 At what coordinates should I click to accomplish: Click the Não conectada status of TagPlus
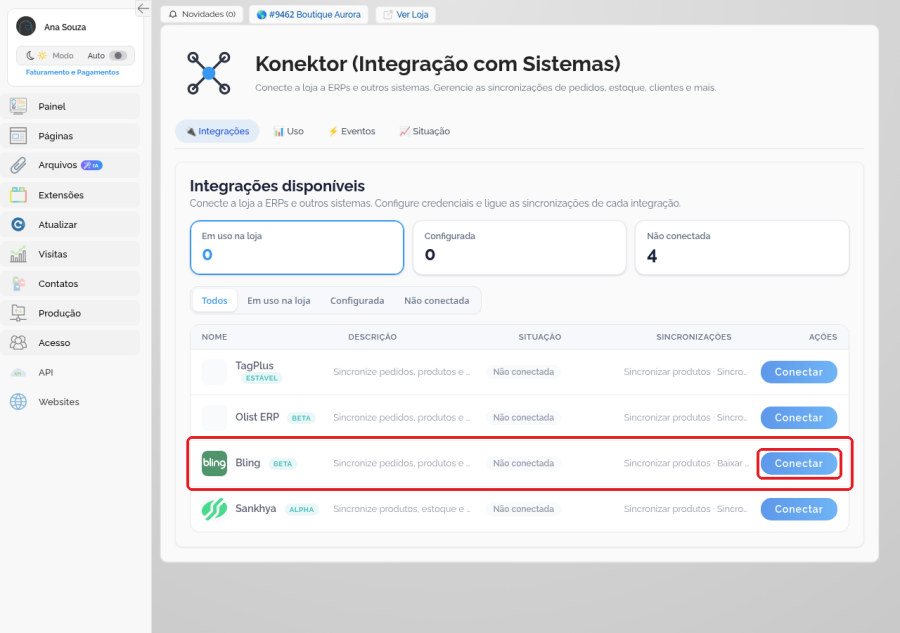(x=523, y=372)
